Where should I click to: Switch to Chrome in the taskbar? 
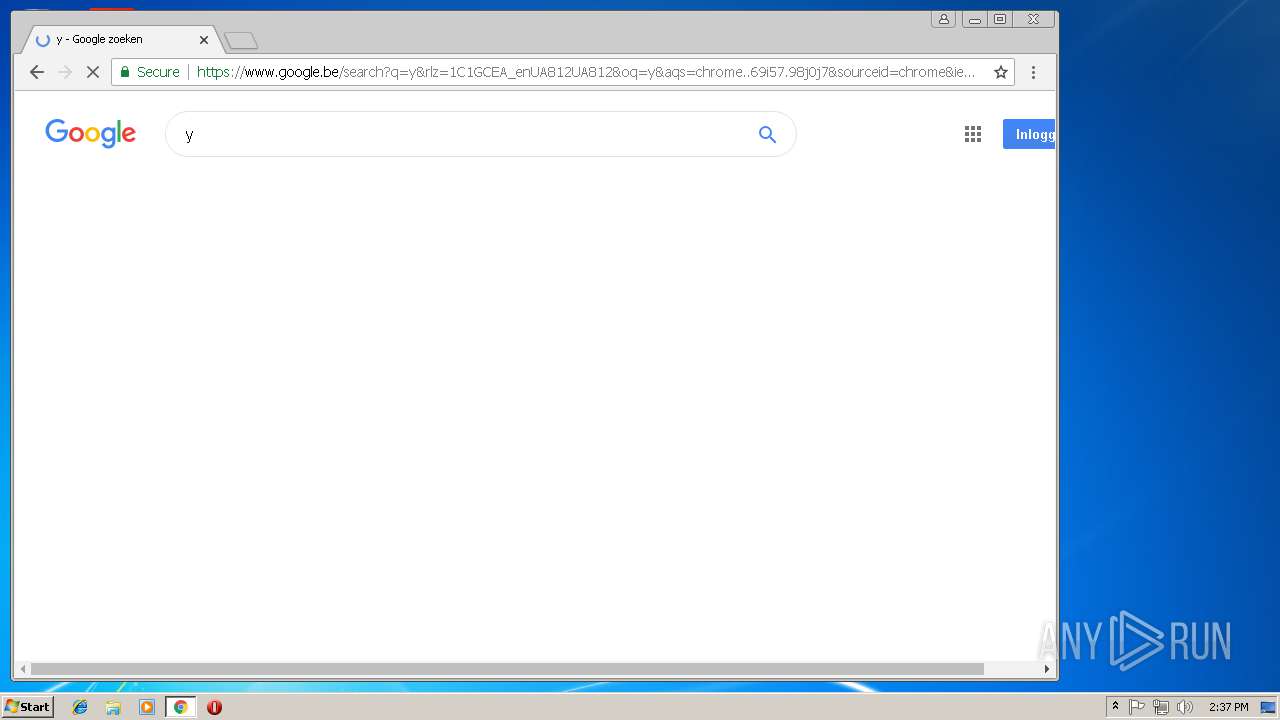(180, 707)
